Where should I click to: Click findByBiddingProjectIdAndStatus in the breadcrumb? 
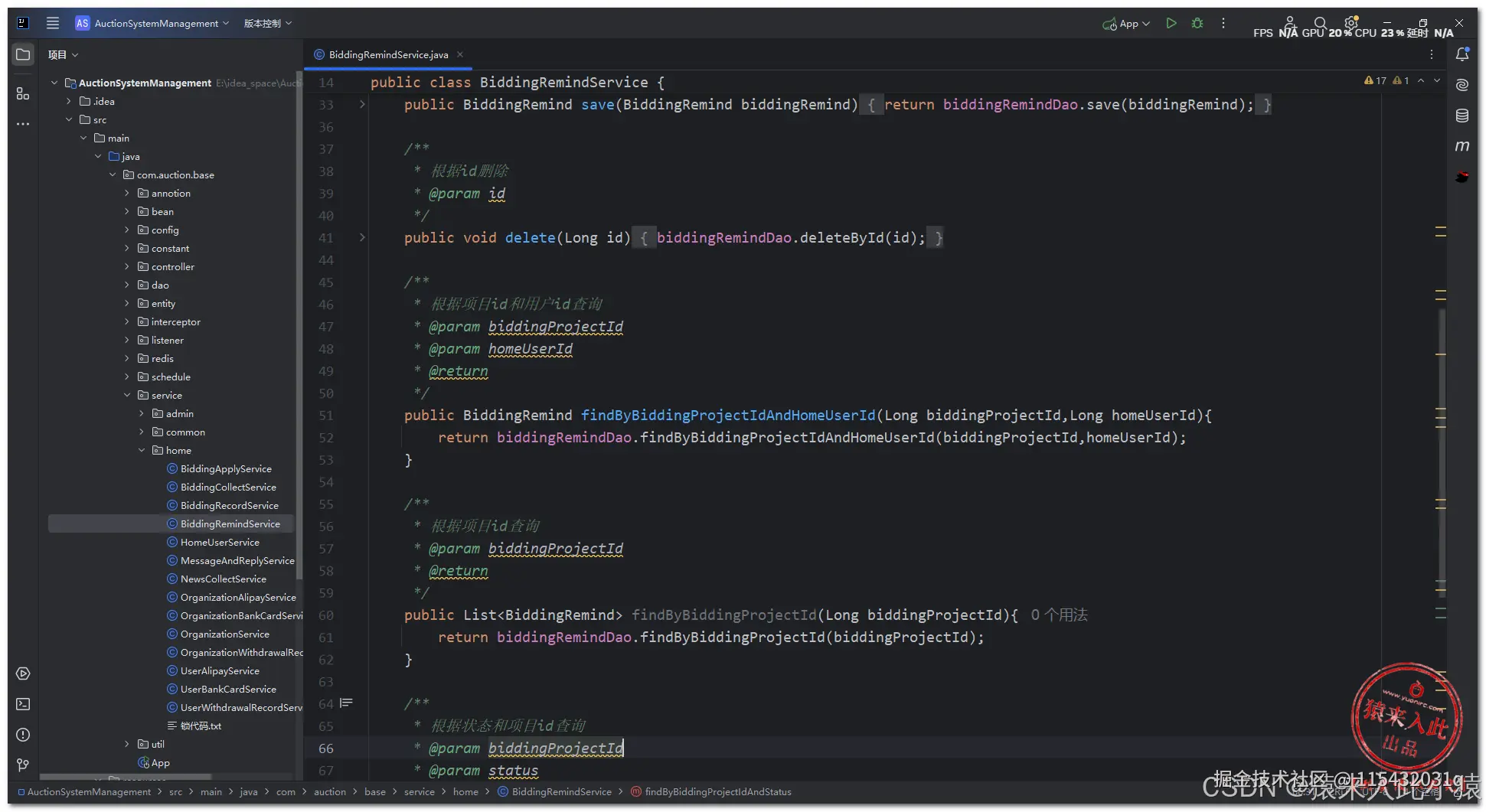click(x=711, y=792)
